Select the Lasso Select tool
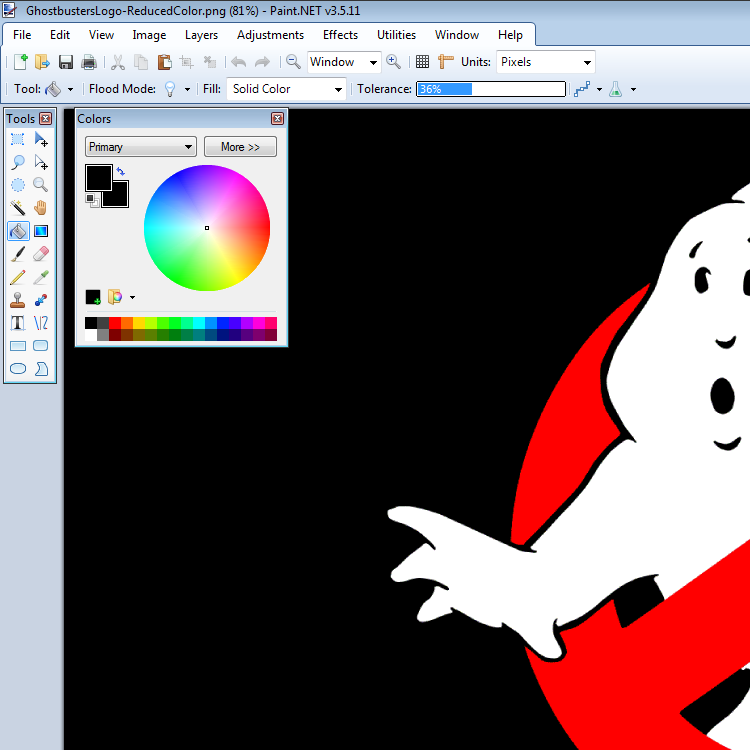The height and width of the screenshot is (750, 750). (18, 162)
